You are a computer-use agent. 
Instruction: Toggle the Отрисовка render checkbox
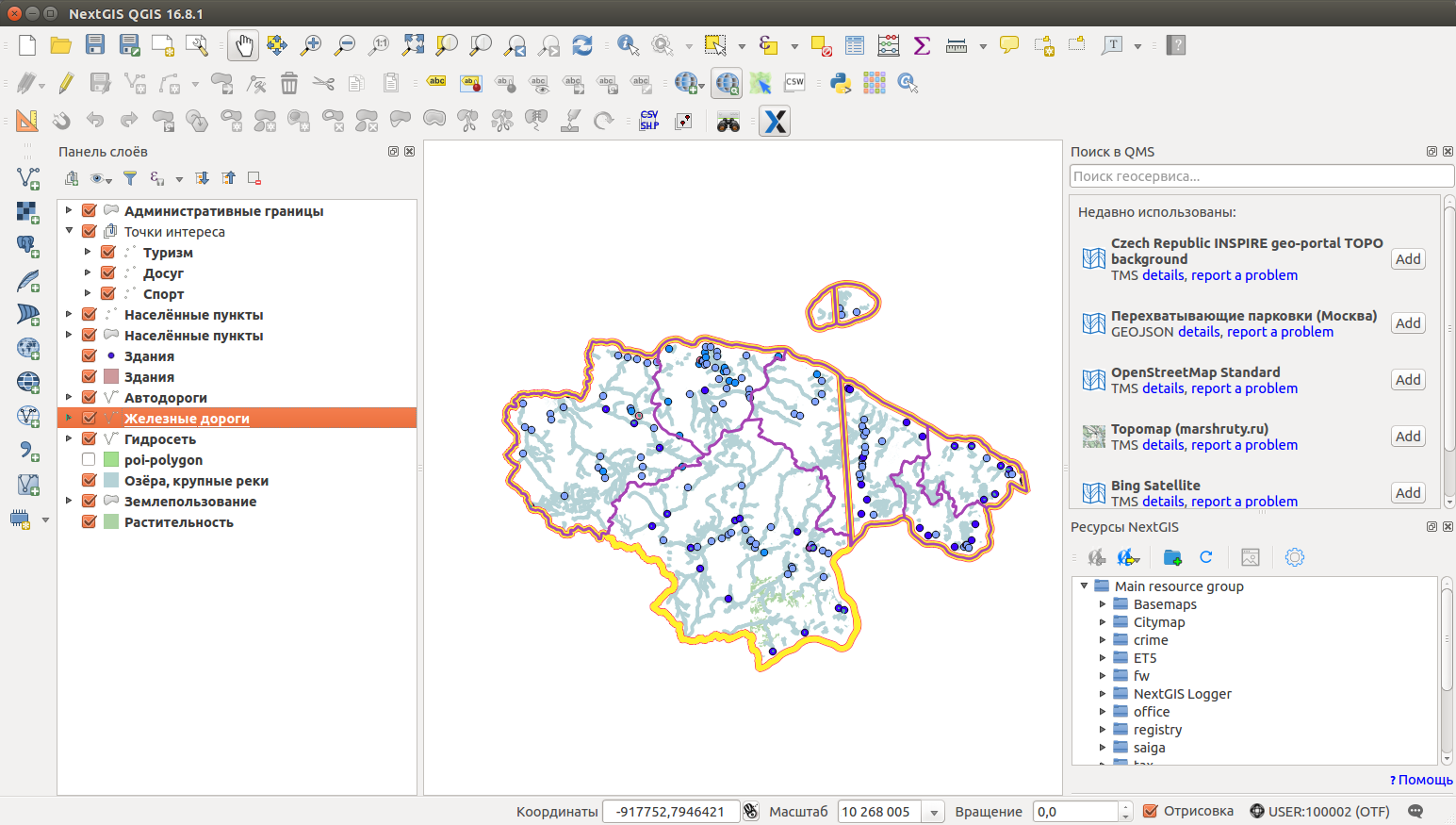(x=1150, y=811)
